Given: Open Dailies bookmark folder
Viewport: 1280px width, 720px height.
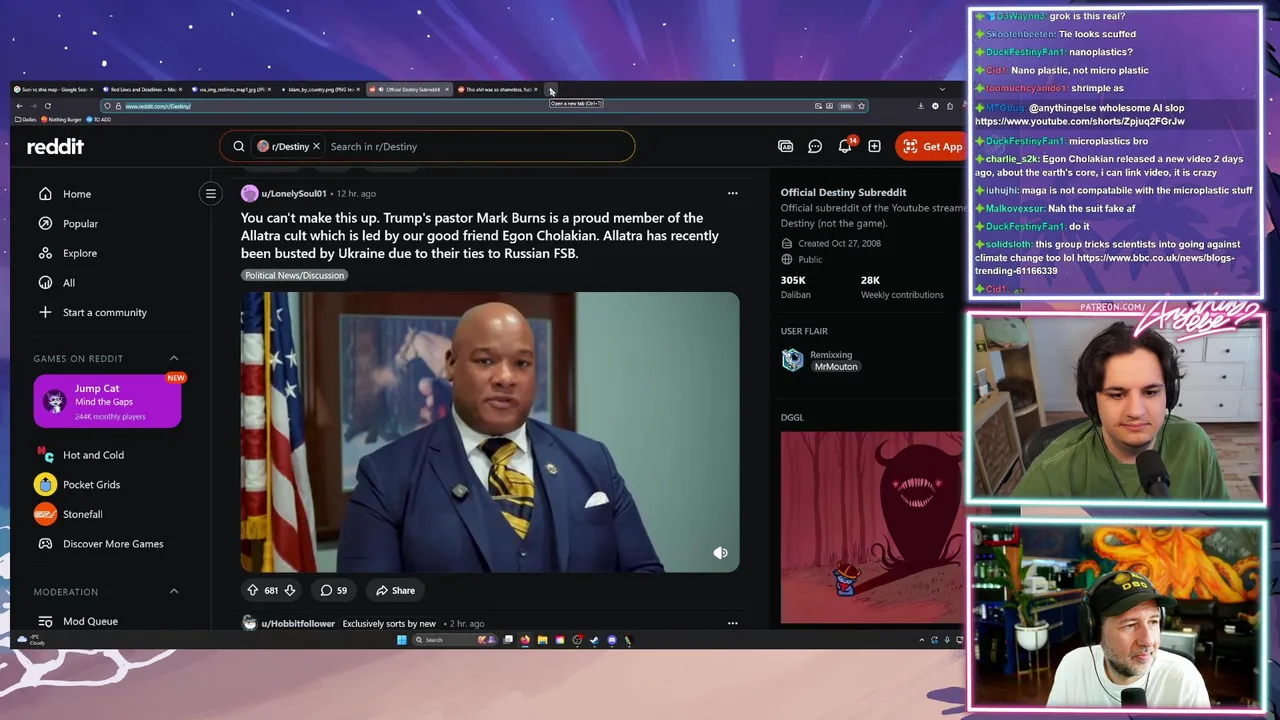Looking at the screenshot, I should point(26,119).
